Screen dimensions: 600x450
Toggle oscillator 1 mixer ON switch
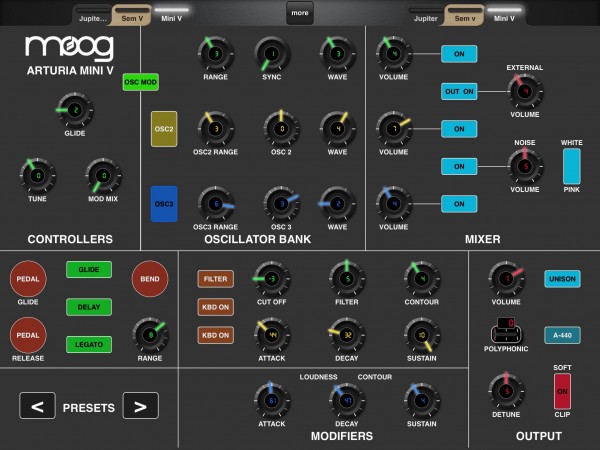[x=459, y=54]
